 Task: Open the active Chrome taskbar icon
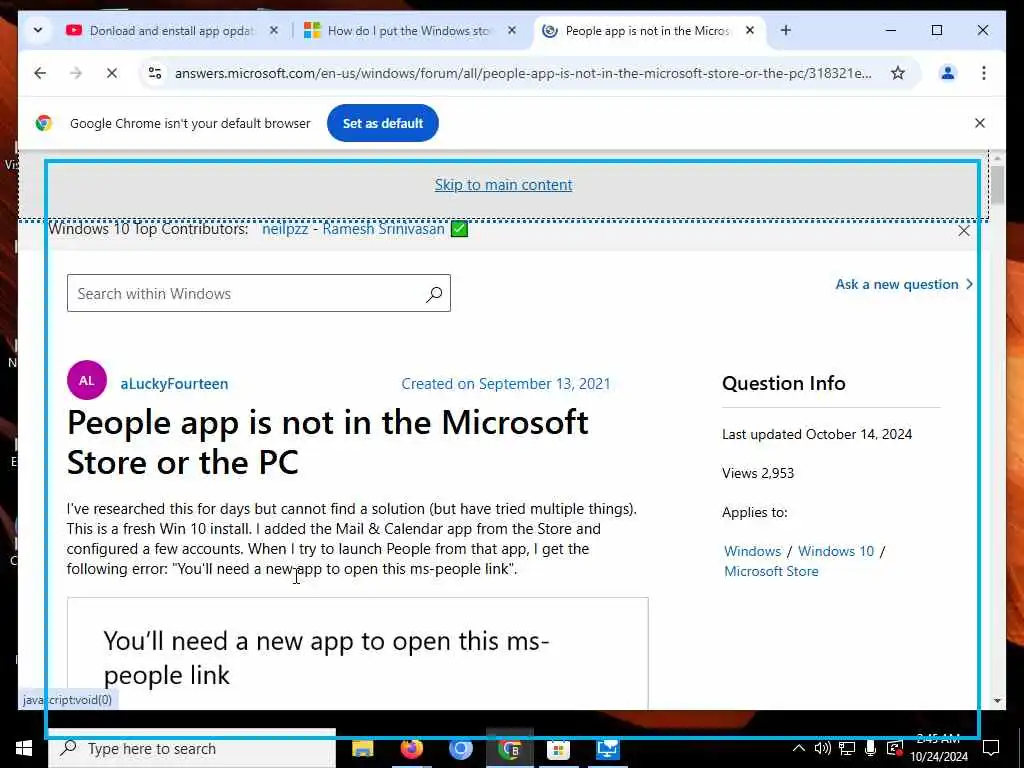(509, 748)
